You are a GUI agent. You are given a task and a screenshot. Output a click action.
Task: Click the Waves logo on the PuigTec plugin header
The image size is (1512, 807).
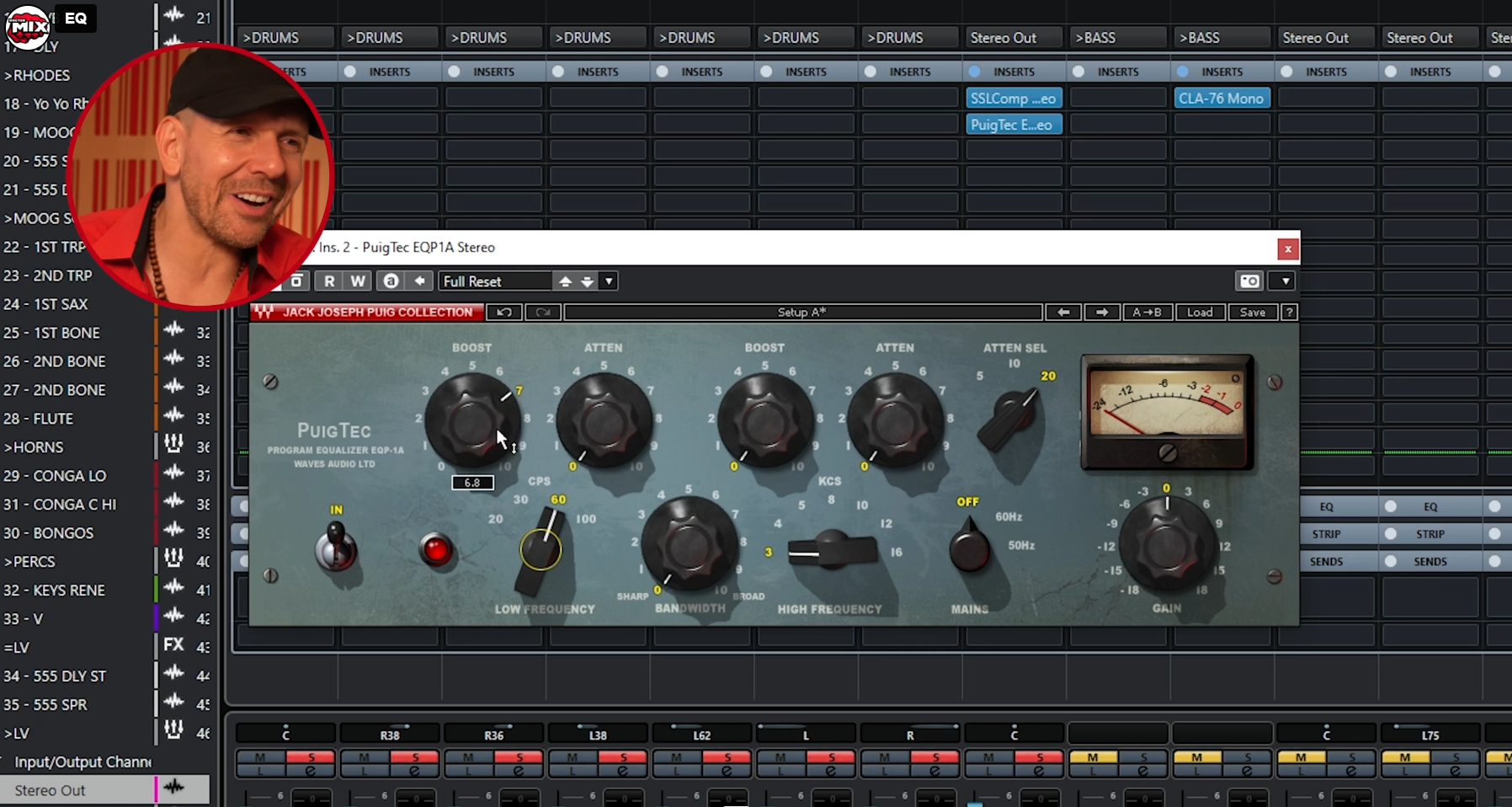264,312
